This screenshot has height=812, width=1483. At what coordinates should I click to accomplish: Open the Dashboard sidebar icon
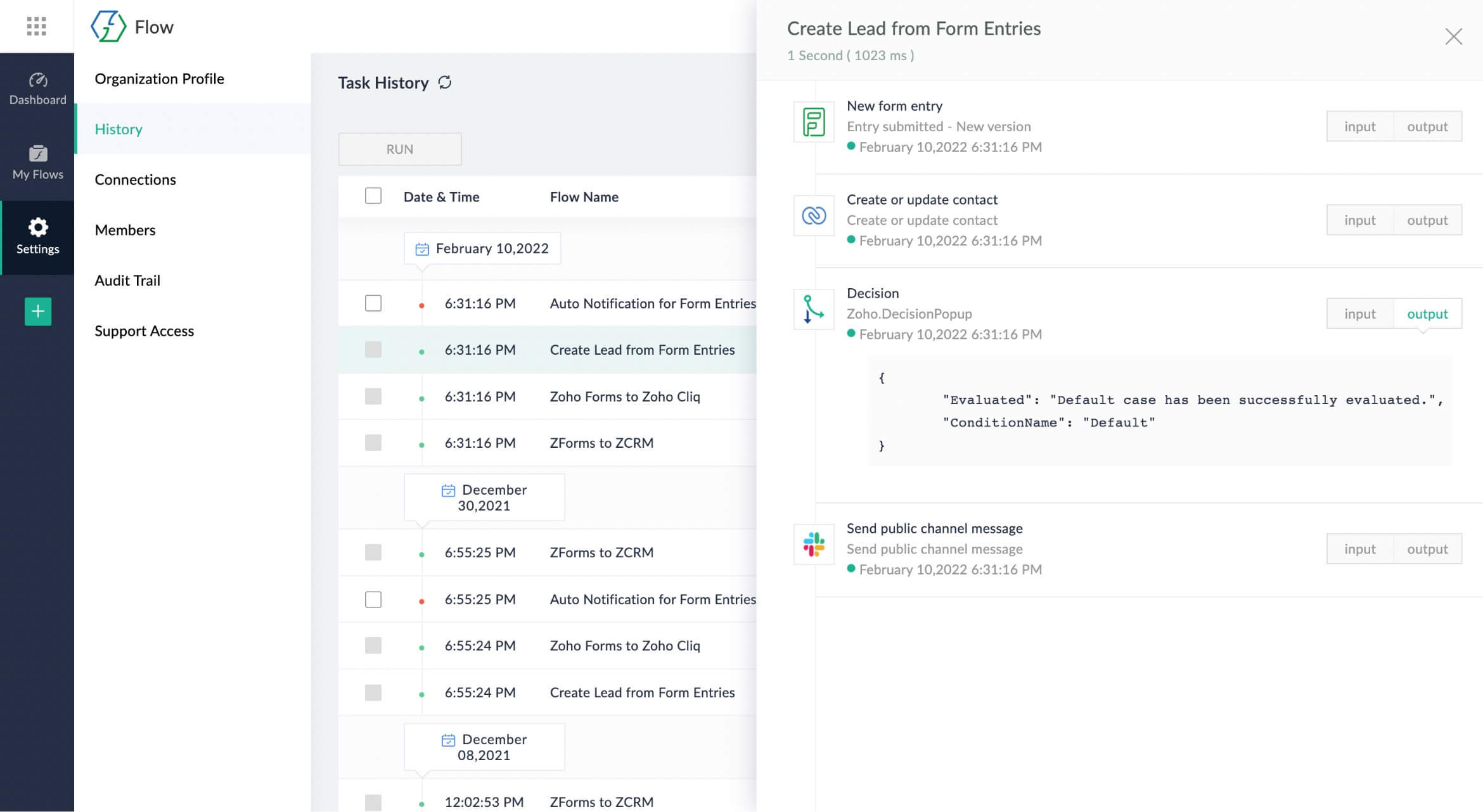click(x=37, y=89)
